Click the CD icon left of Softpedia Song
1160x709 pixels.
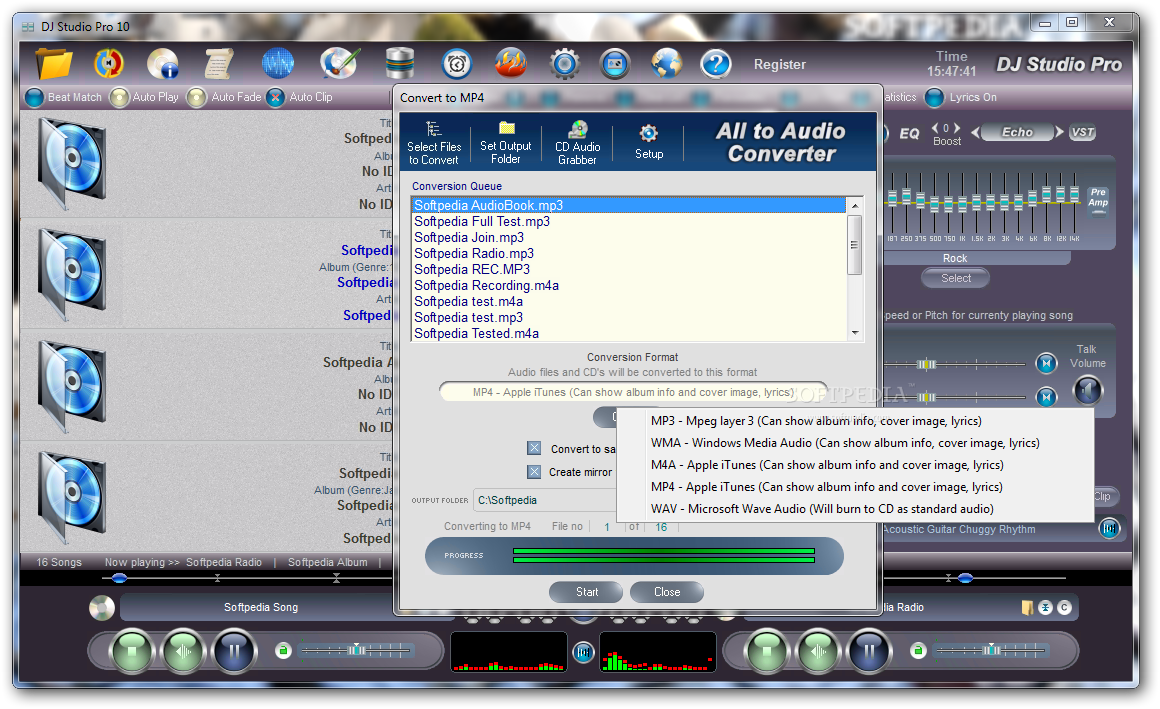click(x=102, y=608)
